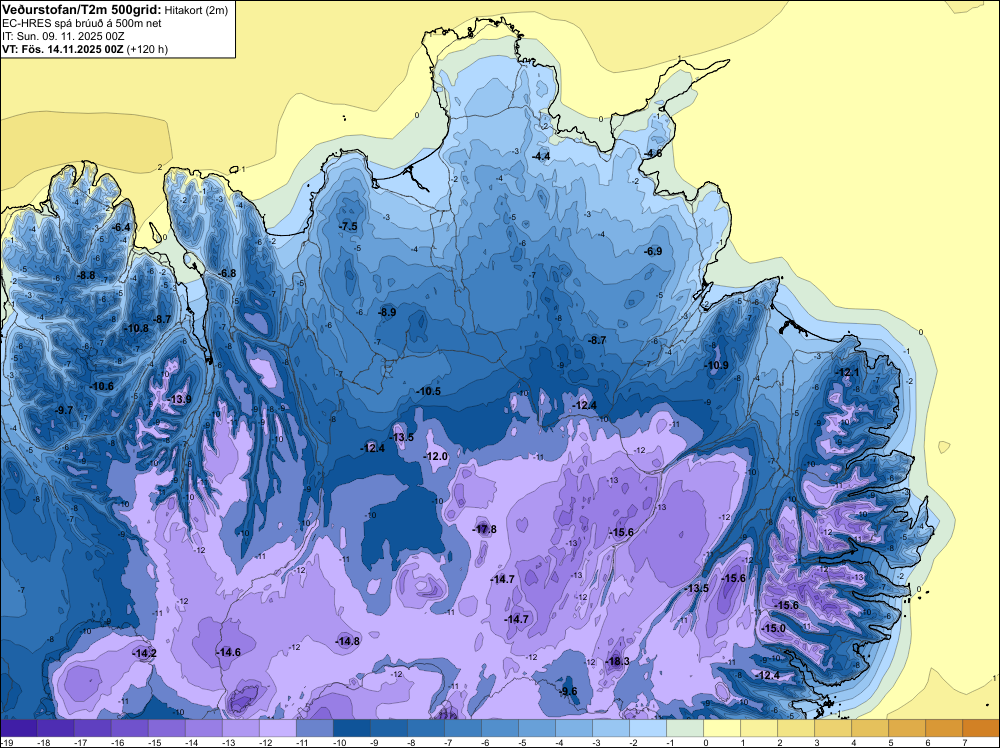Click the -6.4 temperature label
1000x748 pixels.
[x=121, y=227]
